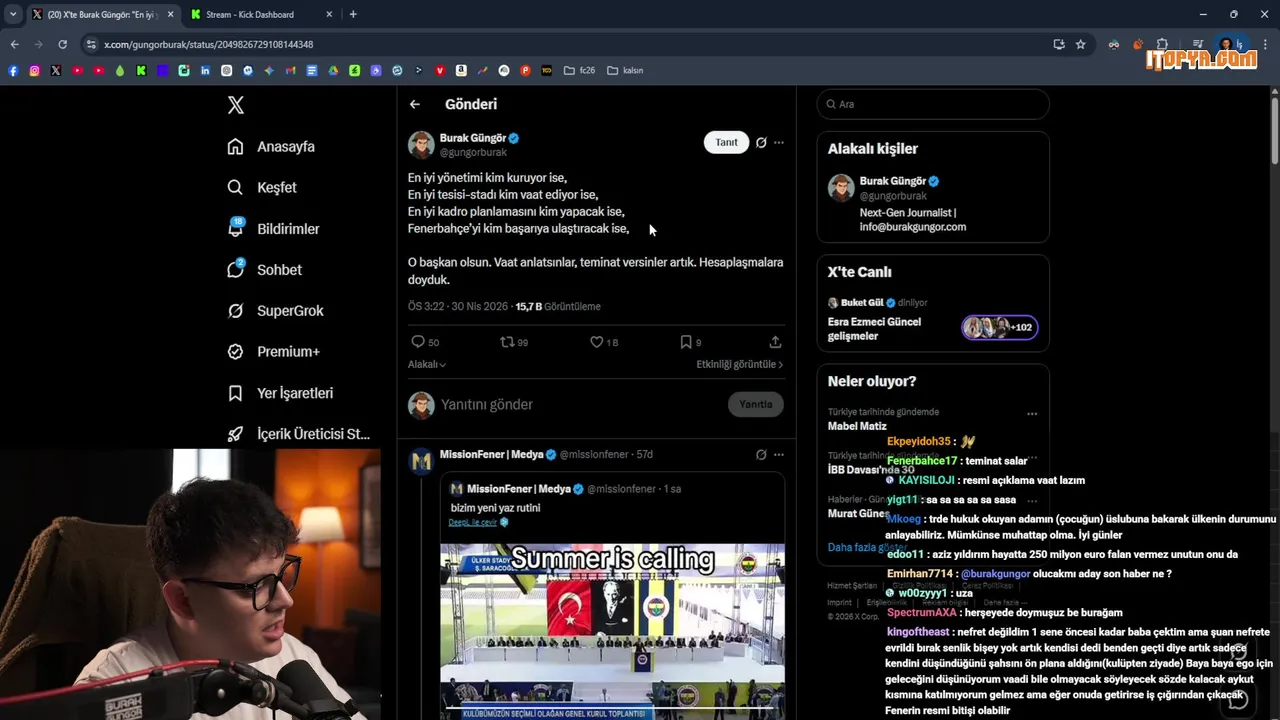The height and width of the screenshot is (720, 1280).
Task: Open Etkinliği görüntüle link
Action: [x=740, y=365]
